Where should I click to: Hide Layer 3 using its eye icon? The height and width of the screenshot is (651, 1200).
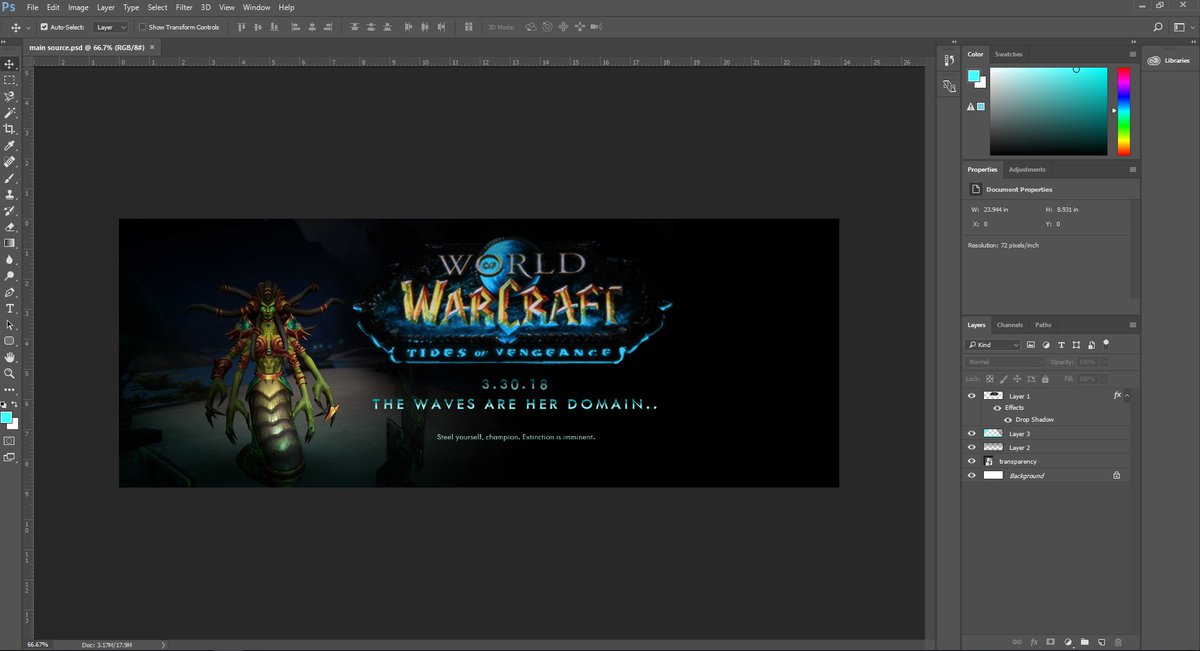coord(971,434)
